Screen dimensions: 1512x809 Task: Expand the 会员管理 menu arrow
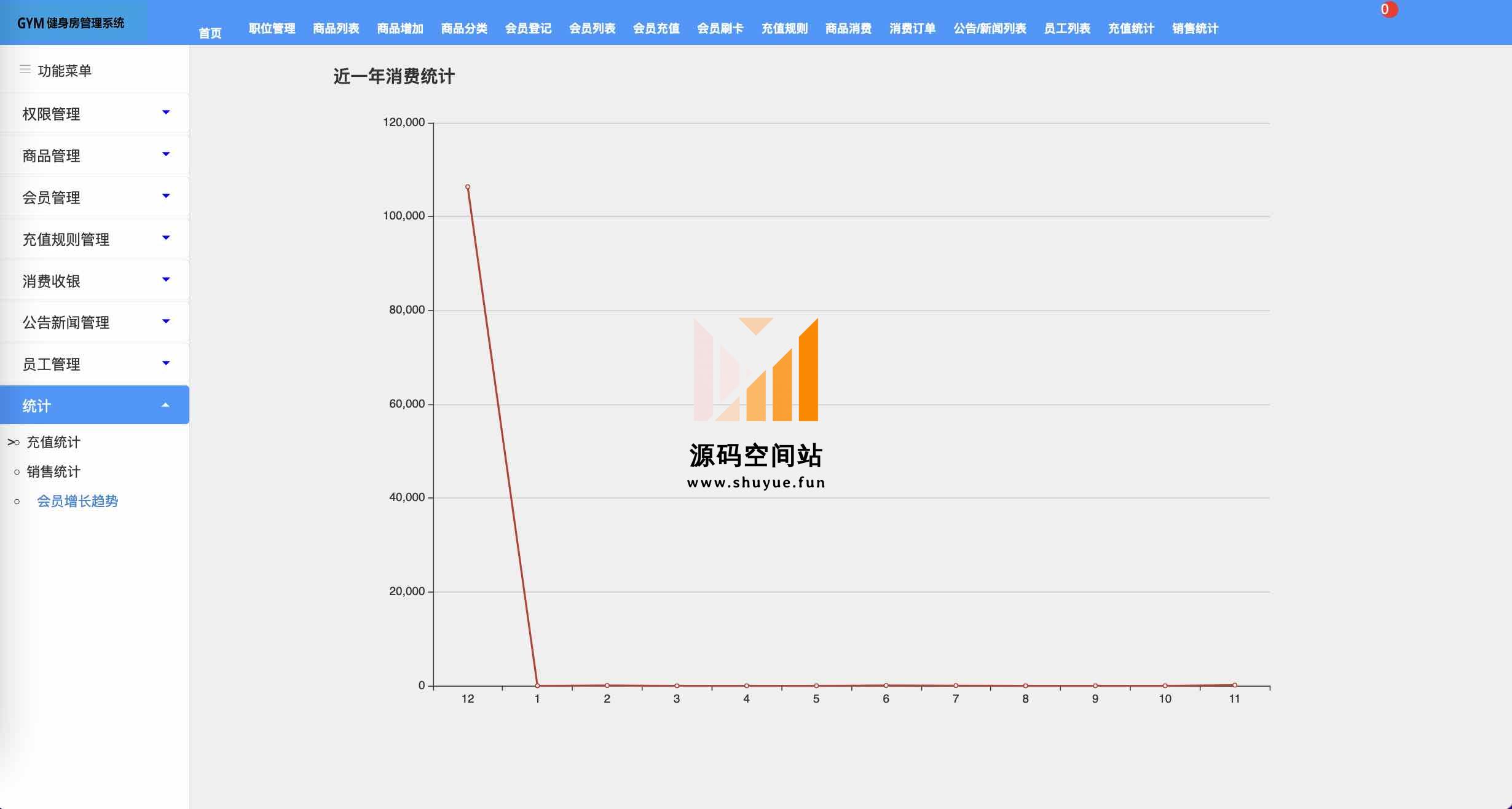(166, 196)
